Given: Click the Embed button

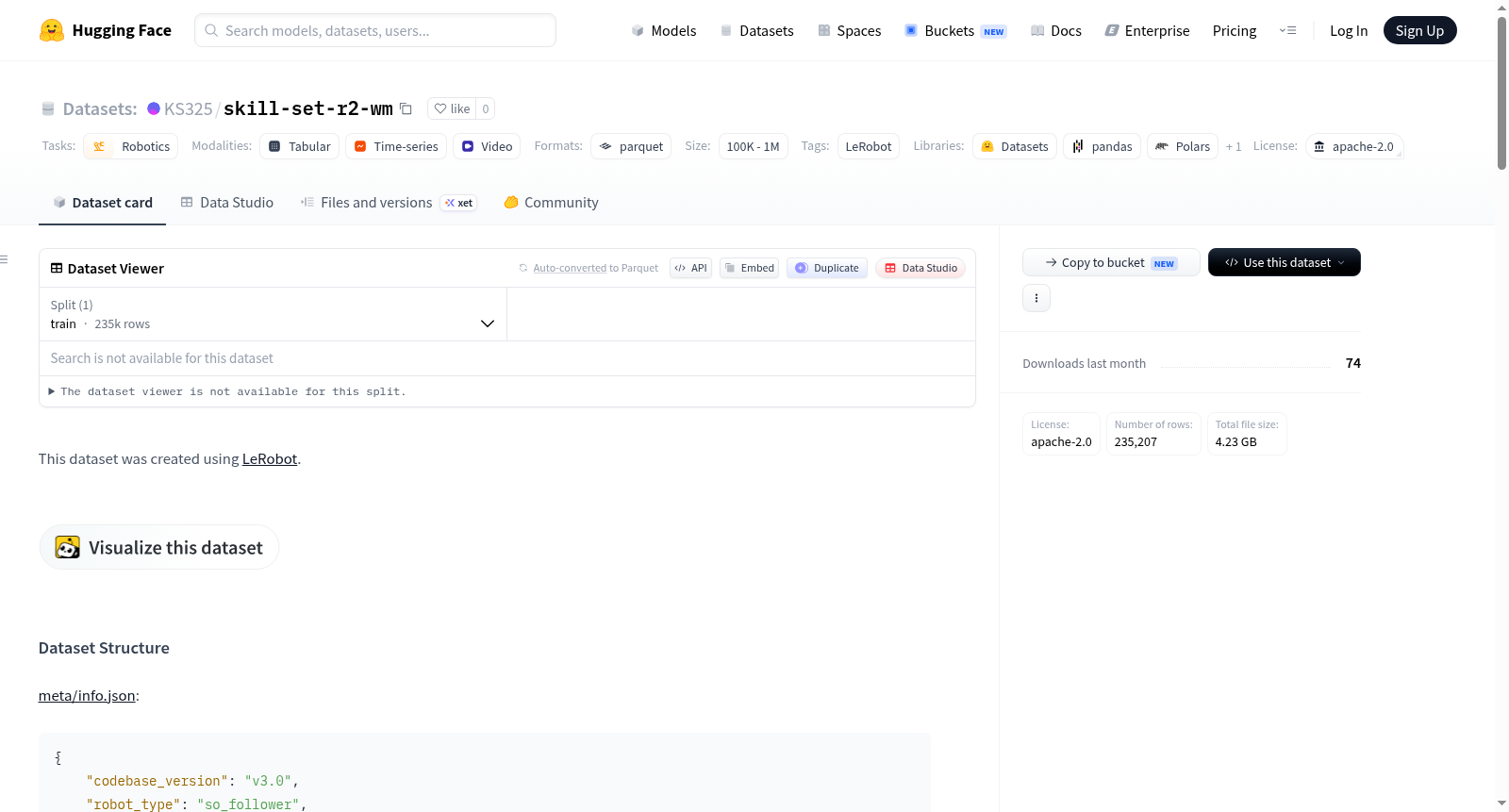Looking at the screenshot, I should click(749, 268).
